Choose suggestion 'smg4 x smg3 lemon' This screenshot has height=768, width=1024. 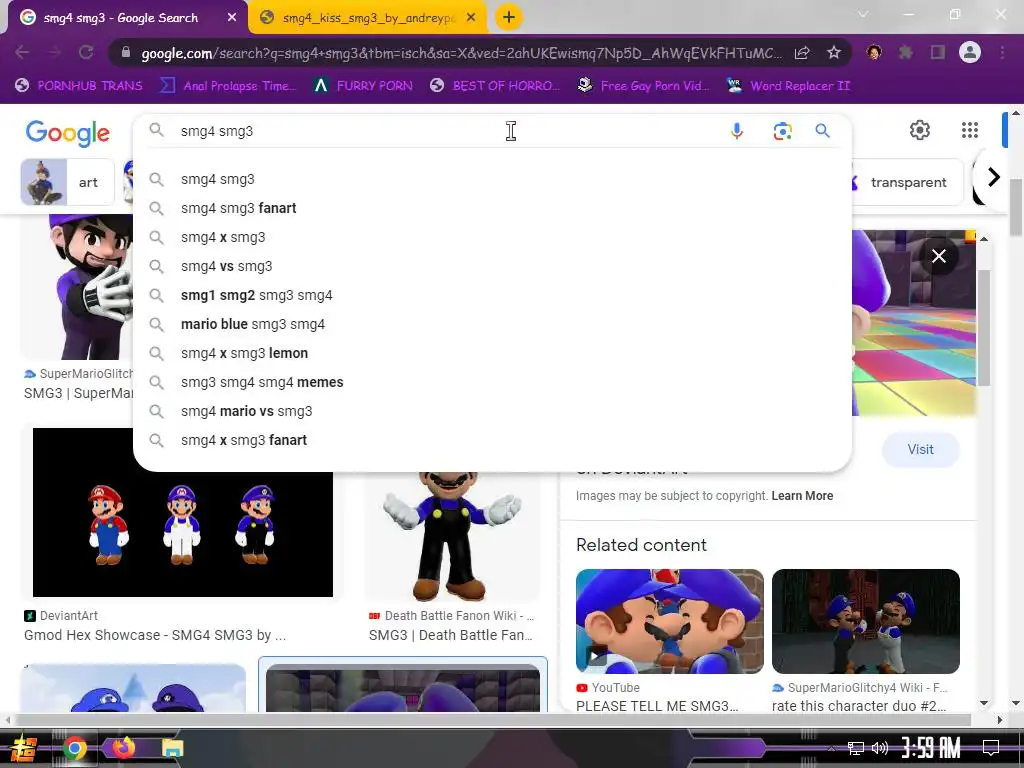pyautogui.click(x=492, y=353)
